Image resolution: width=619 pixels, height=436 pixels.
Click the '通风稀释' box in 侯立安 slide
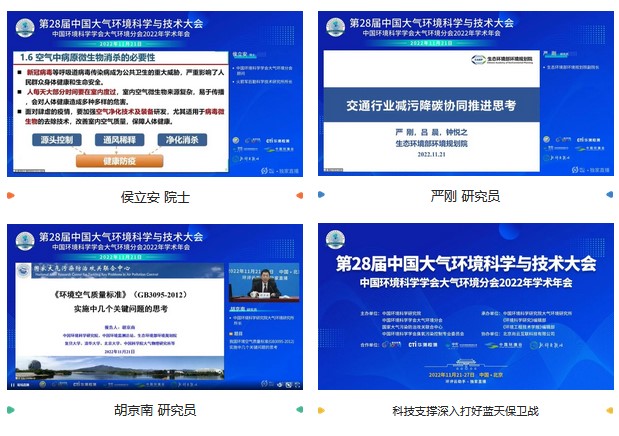tap(119, 140)
